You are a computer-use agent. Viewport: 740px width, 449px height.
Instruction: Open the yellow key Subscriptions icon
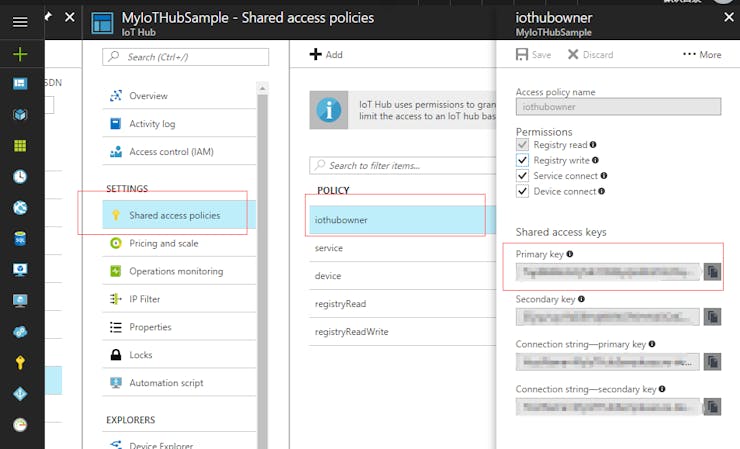[x=20, y=363]
